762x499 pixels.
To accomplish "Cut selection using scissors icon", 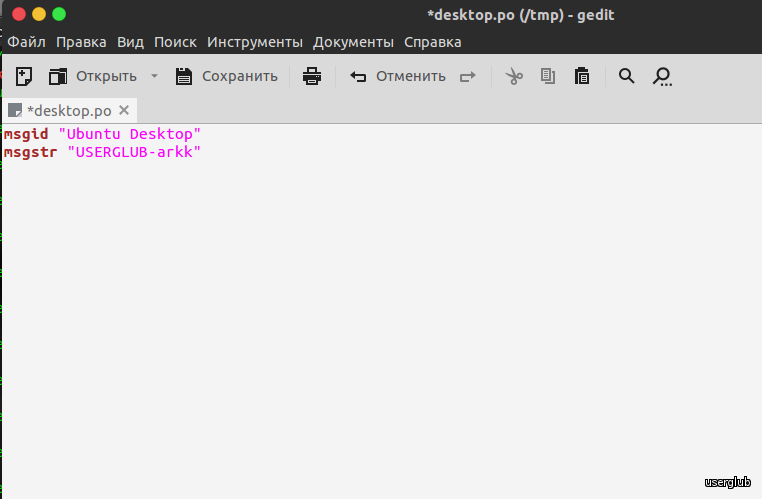I will [x=514, y=76].
